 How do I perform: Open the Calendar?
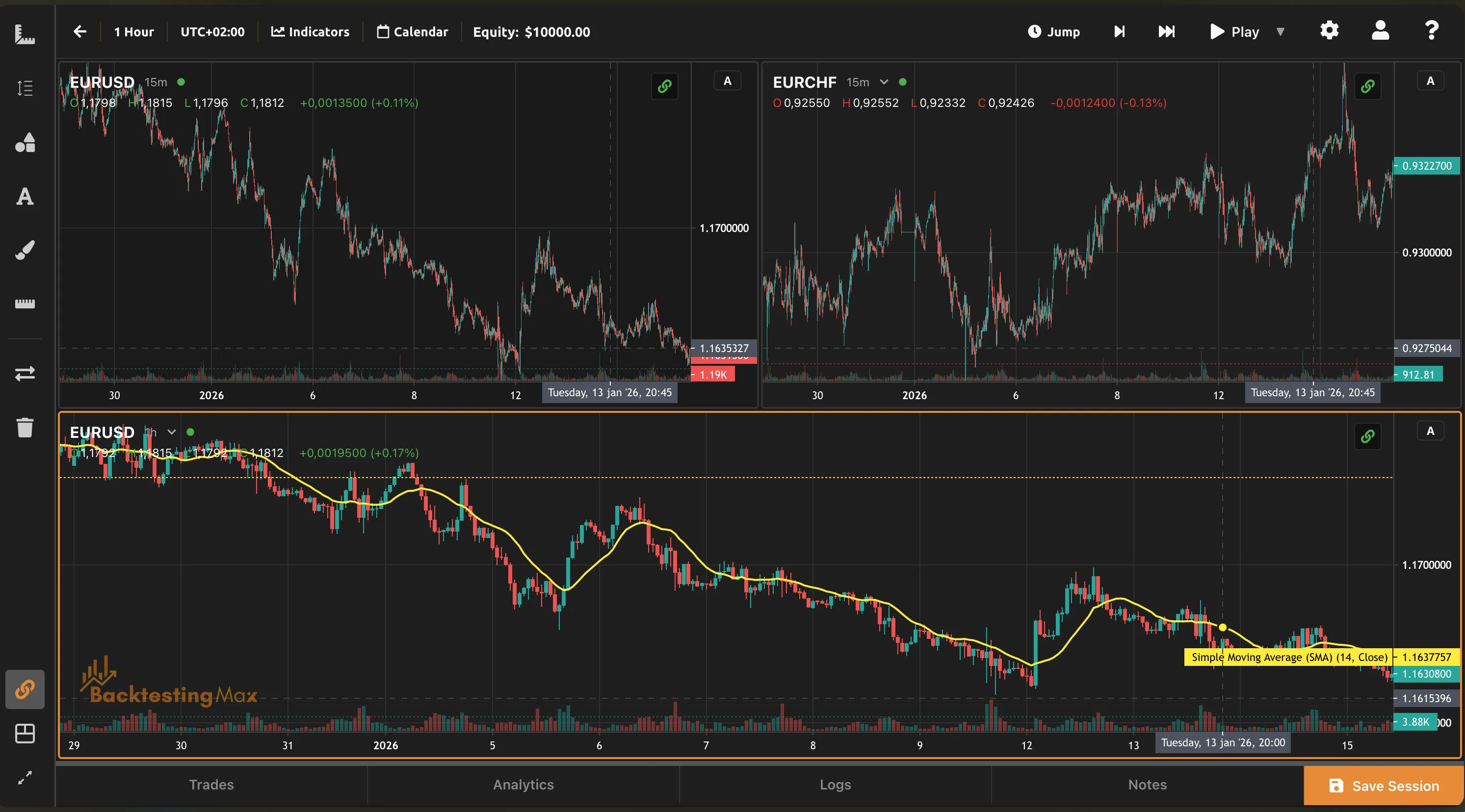coord(412,32)
